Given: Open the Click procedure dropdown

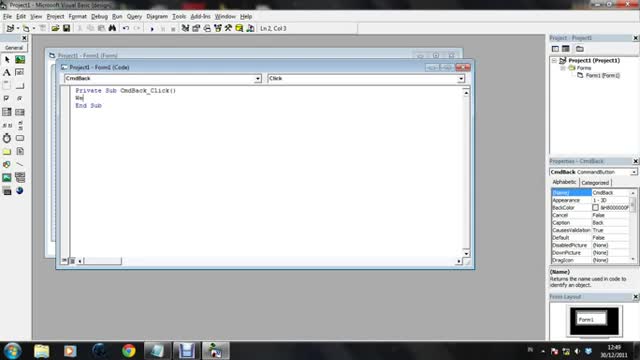Looking at the screenshot, I should (x=461, y=78).
